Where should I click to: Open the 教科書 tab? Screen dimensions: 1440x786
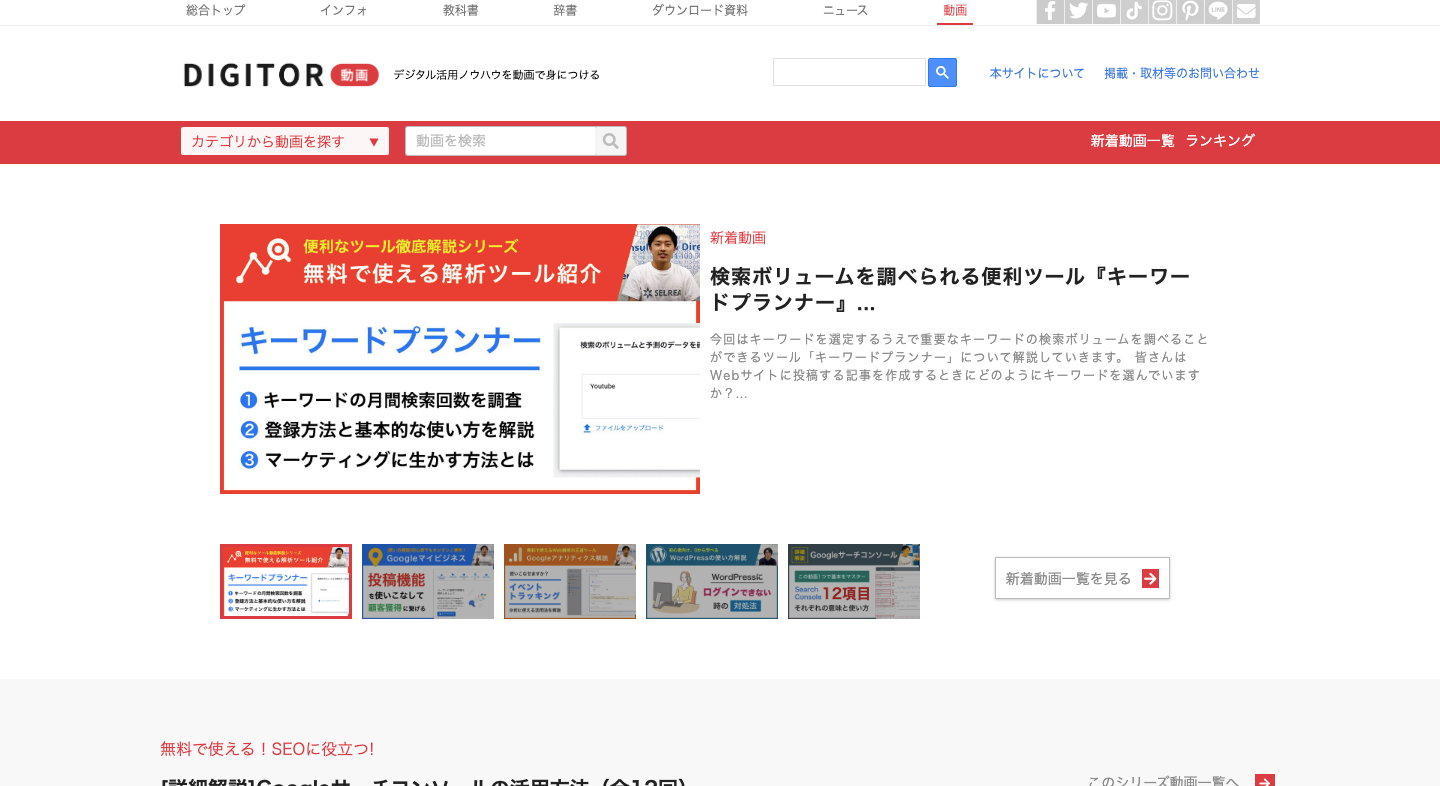pyautogui.click(x=460, y=10)
